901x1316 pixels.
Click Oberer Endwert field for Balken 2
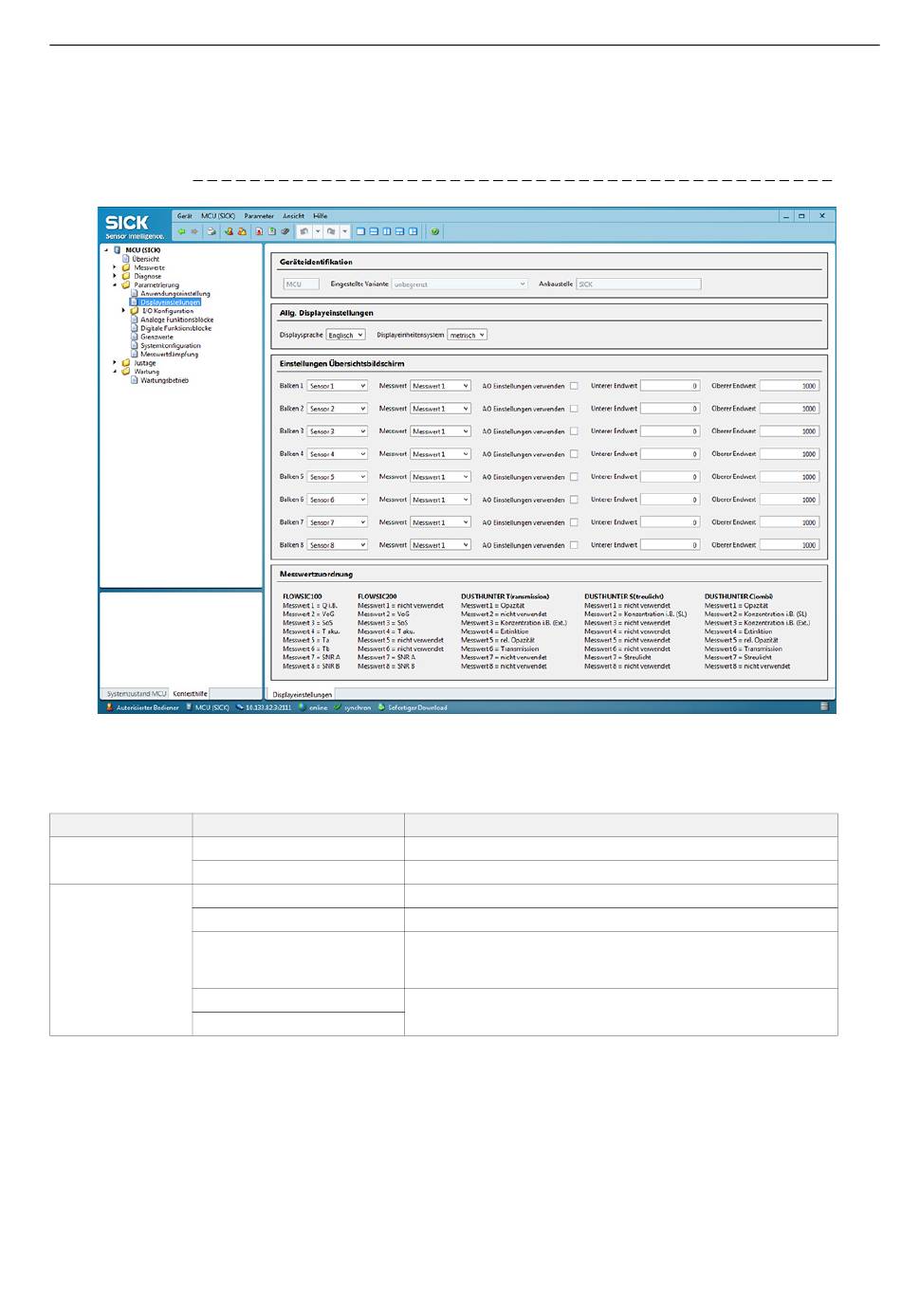pyautogui.click(x=789, y=409)
